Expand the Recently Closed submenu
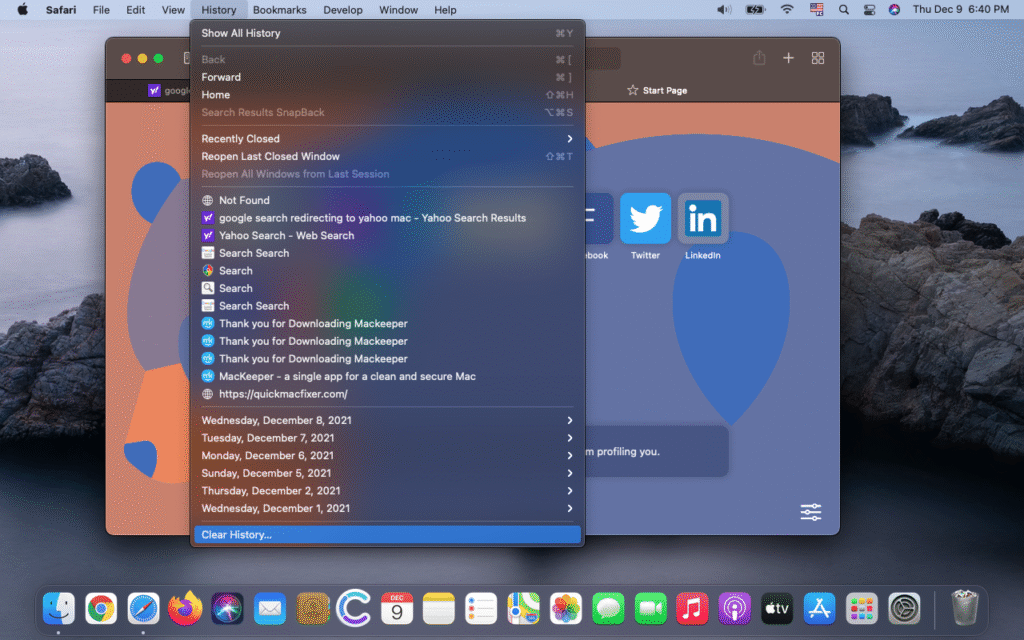The image size is (1024, 640). click(x=386, y=139)
